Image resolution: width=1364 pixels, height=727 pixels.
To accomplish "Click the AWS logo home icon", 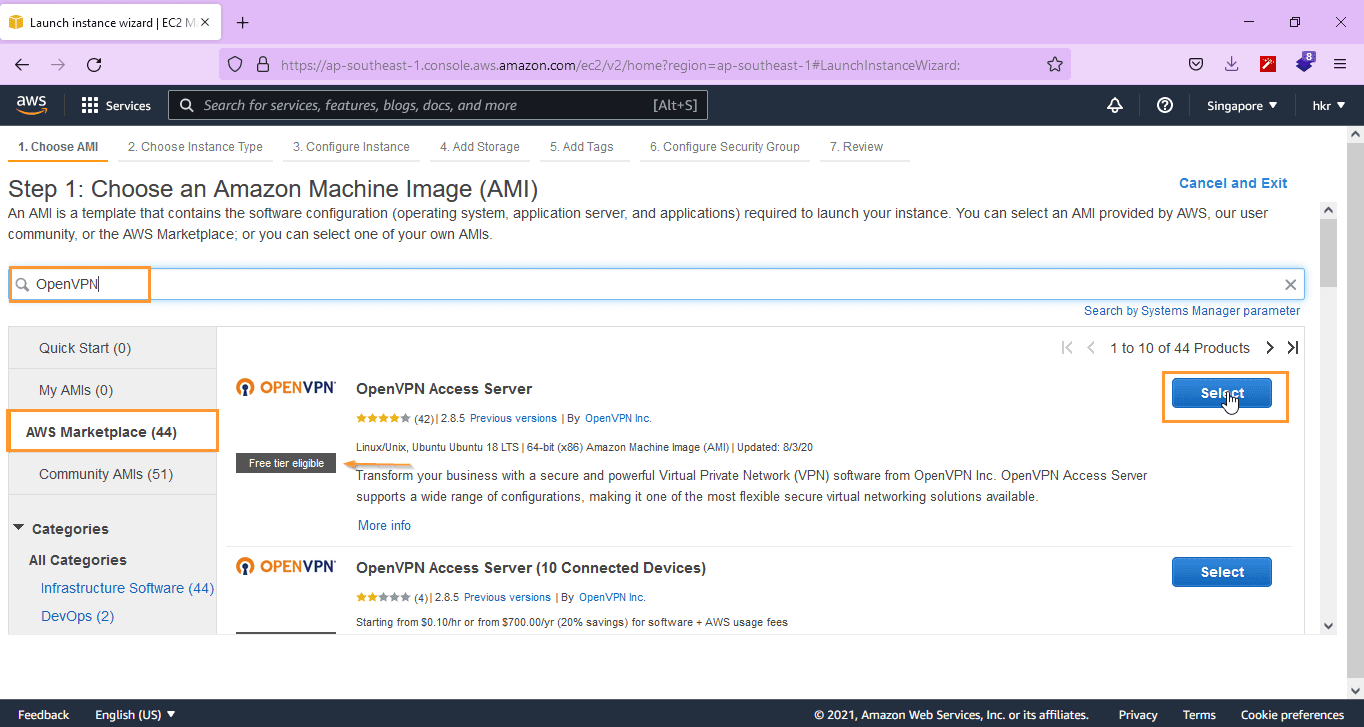I will 32,105.
